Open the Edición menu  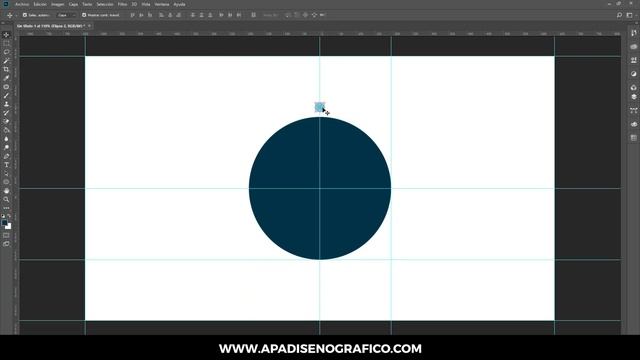coord(40,4)
